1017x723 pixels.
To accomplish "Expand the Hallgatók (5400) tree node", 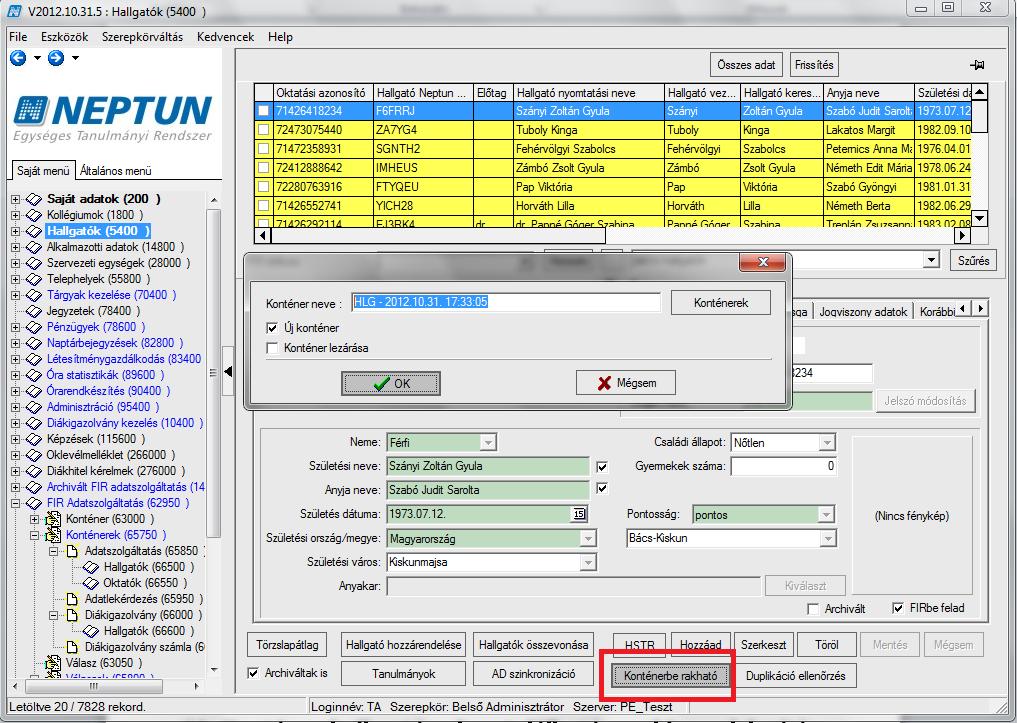I will coord(16,231).
